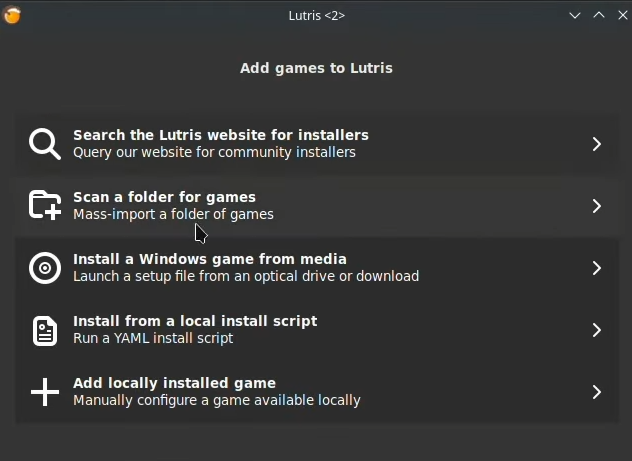Click the folder-plus scan folder icon
632x461 pixels.
45,206
